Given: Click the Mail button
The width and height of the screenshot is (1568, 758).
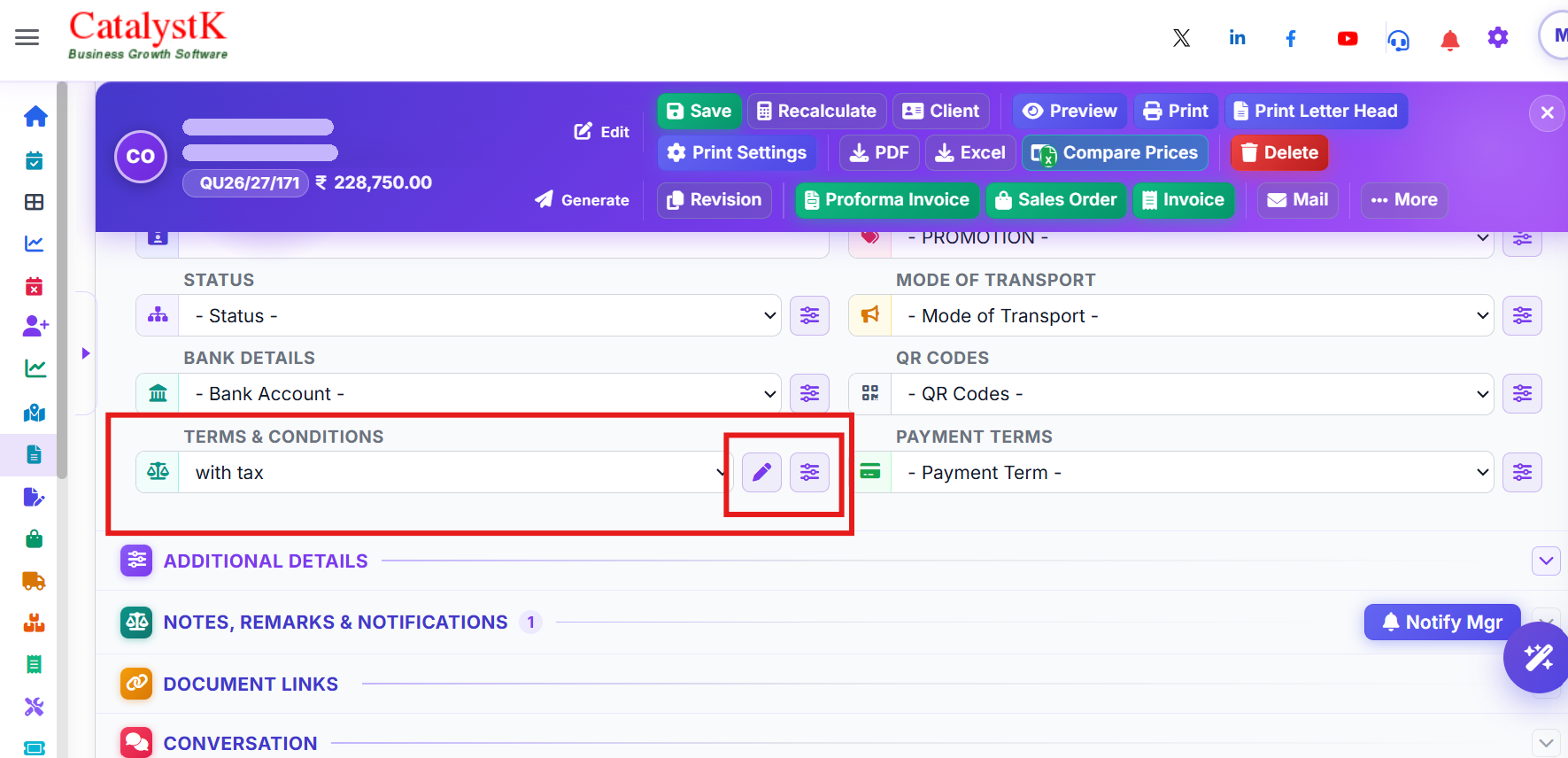Looking at the screenshot, I should (x=1297, y=199).
